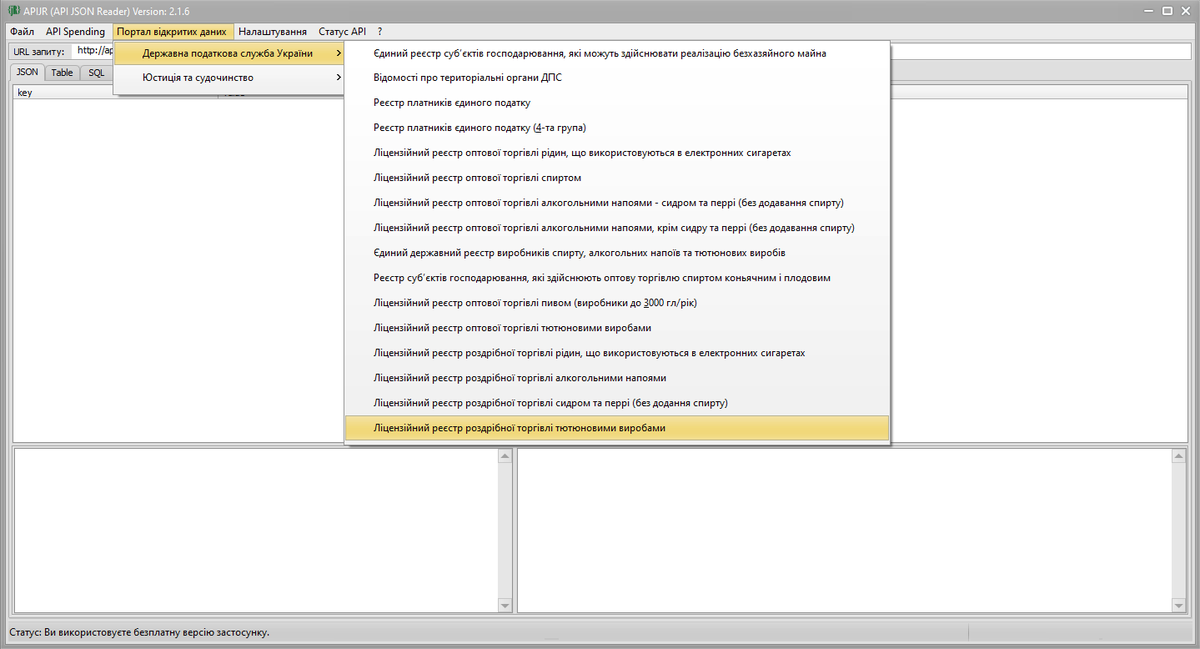Image resolution: width=1200 pixels, height=649 pixels.
Task: Switch to the SQL tab
Action: tap(96, 73)
